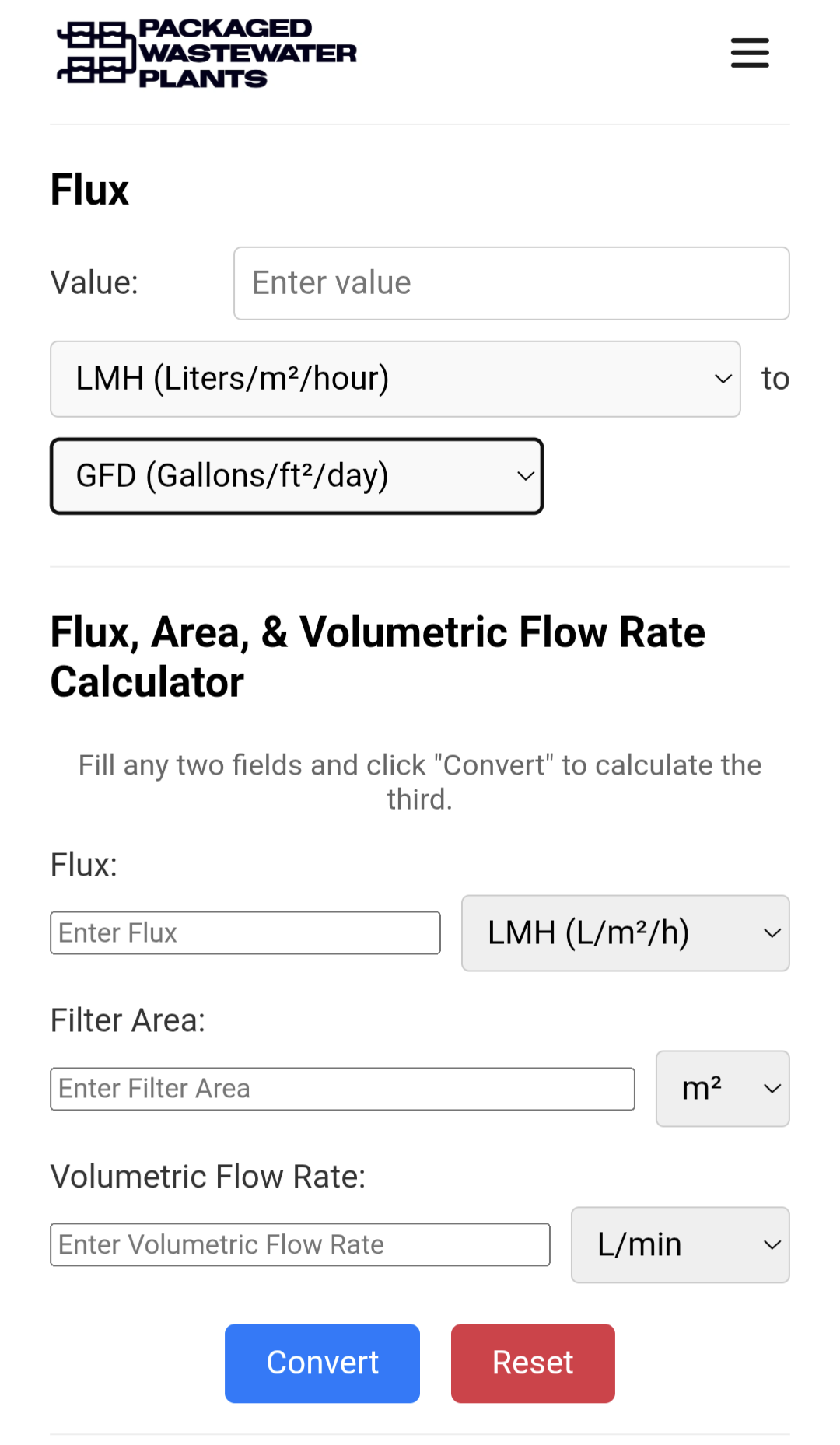Click the 'Volumetric Flow Rate:' label
Screen dimensions: 840x1445
click(208, 1177)
